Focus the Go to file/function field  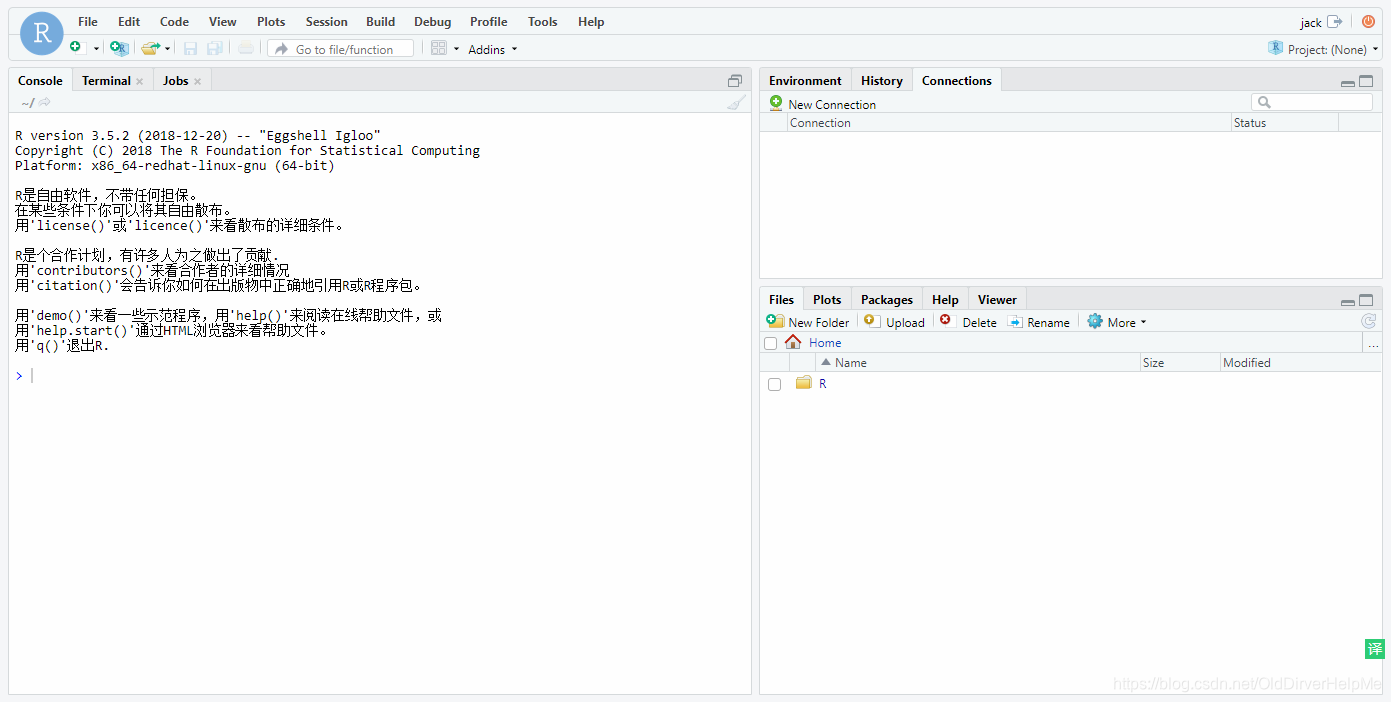(340, 49)
